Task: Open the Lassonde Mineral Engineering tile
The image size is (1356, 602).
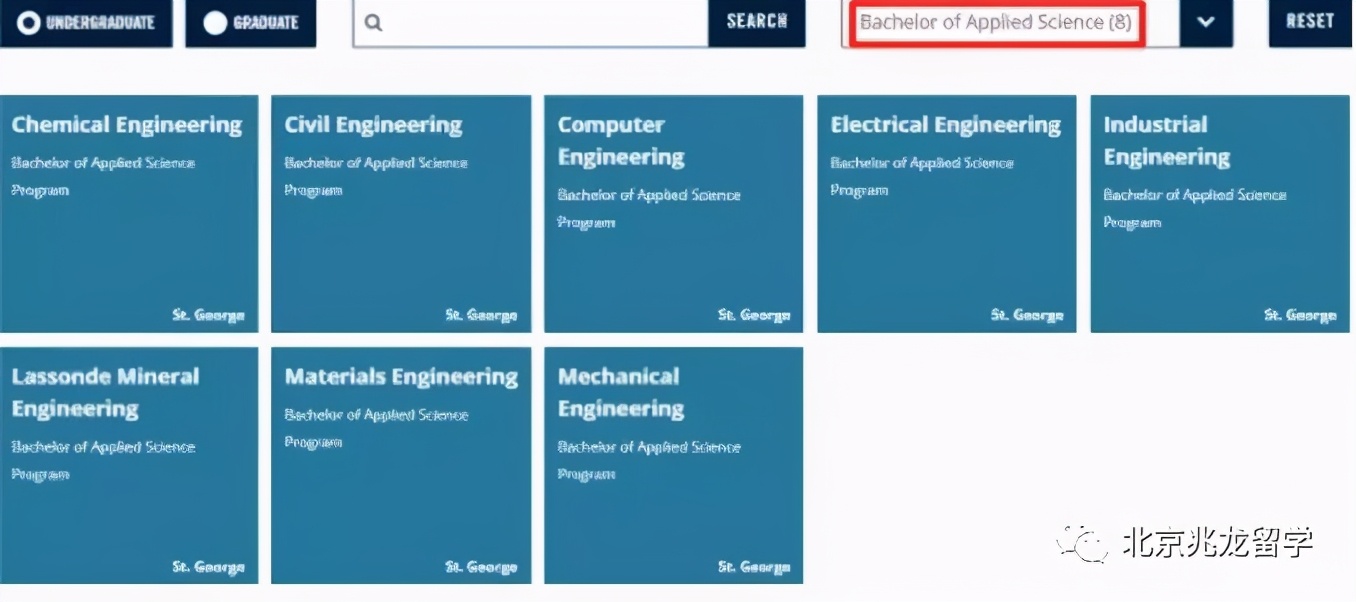Action: 129,465
